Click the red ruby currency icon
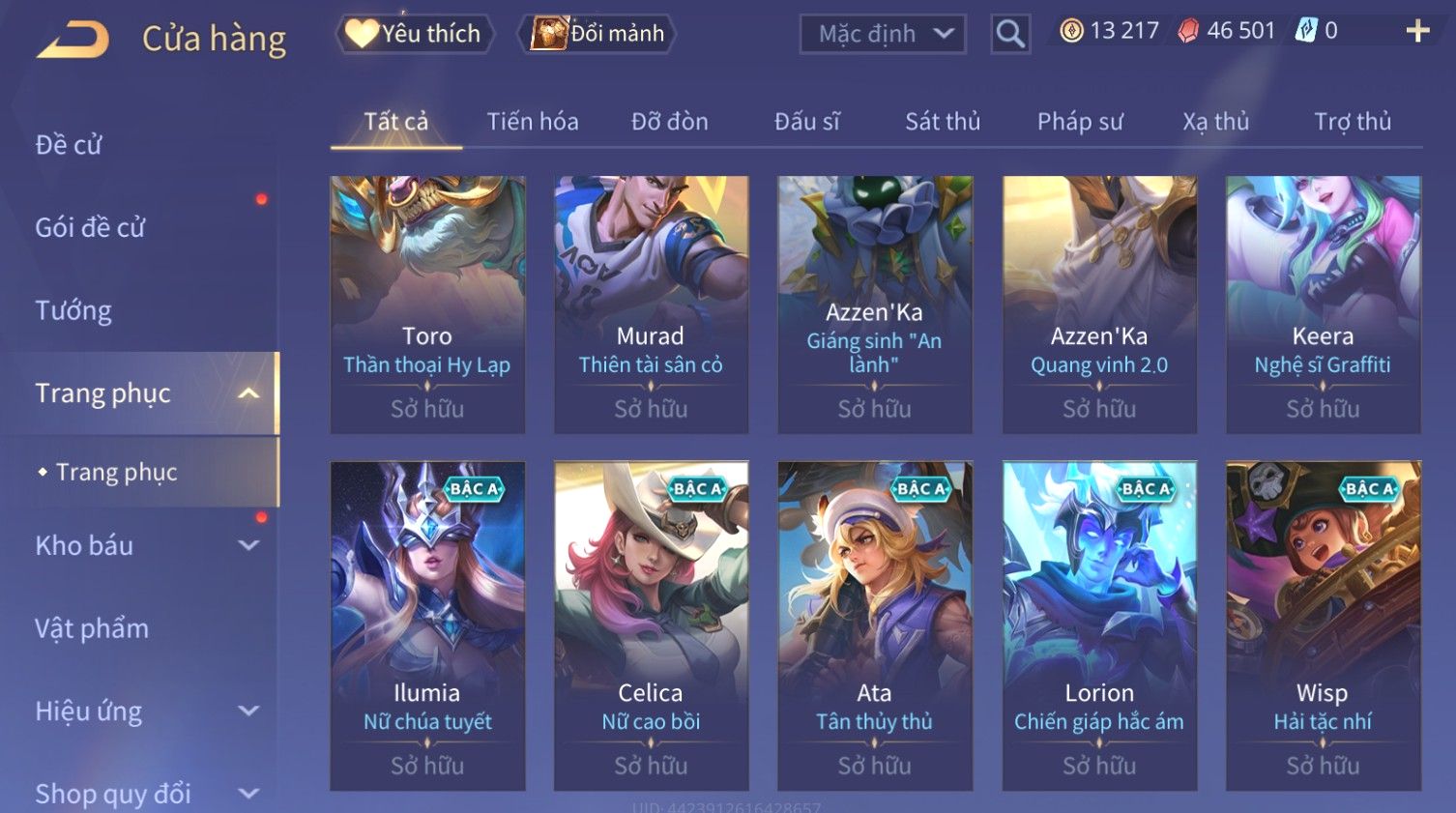Image resolution: width=1456 pixels, height=813 pixels. pyautogui.click(x=1188, y=31)
